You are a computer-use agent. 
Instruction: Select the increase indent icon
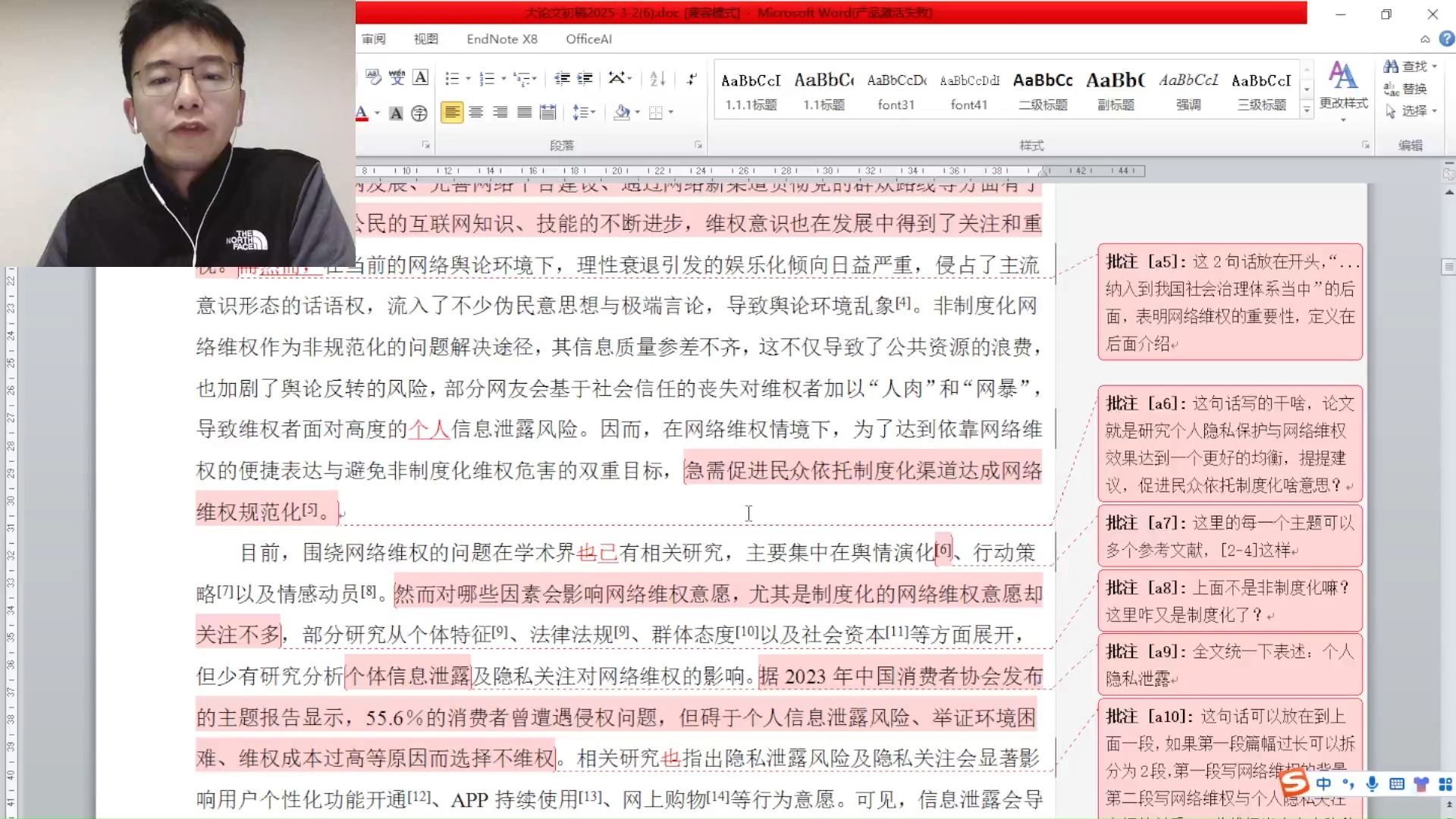point(585,77)
